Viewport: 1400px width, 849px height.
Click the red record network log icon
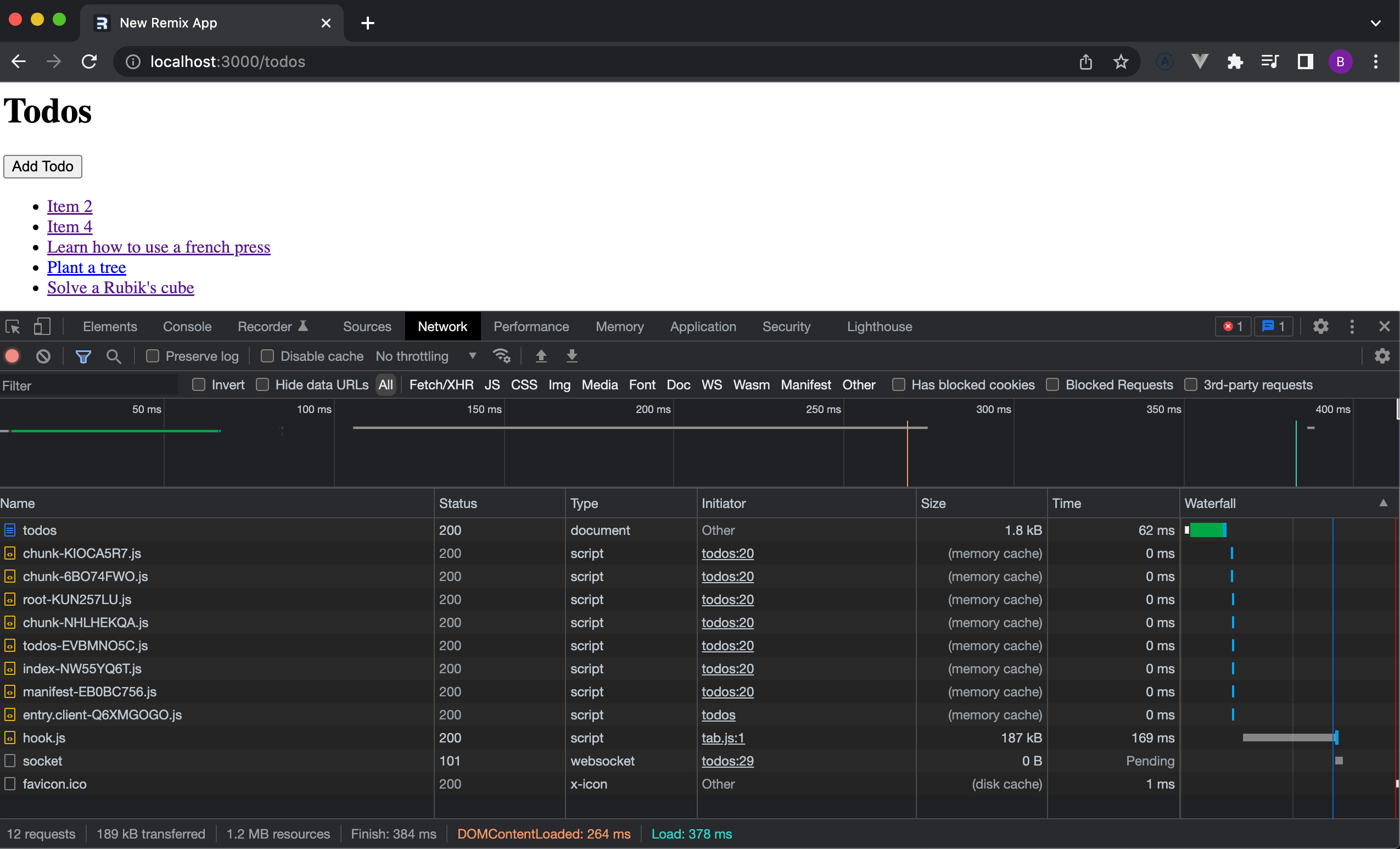coord(13,356)
